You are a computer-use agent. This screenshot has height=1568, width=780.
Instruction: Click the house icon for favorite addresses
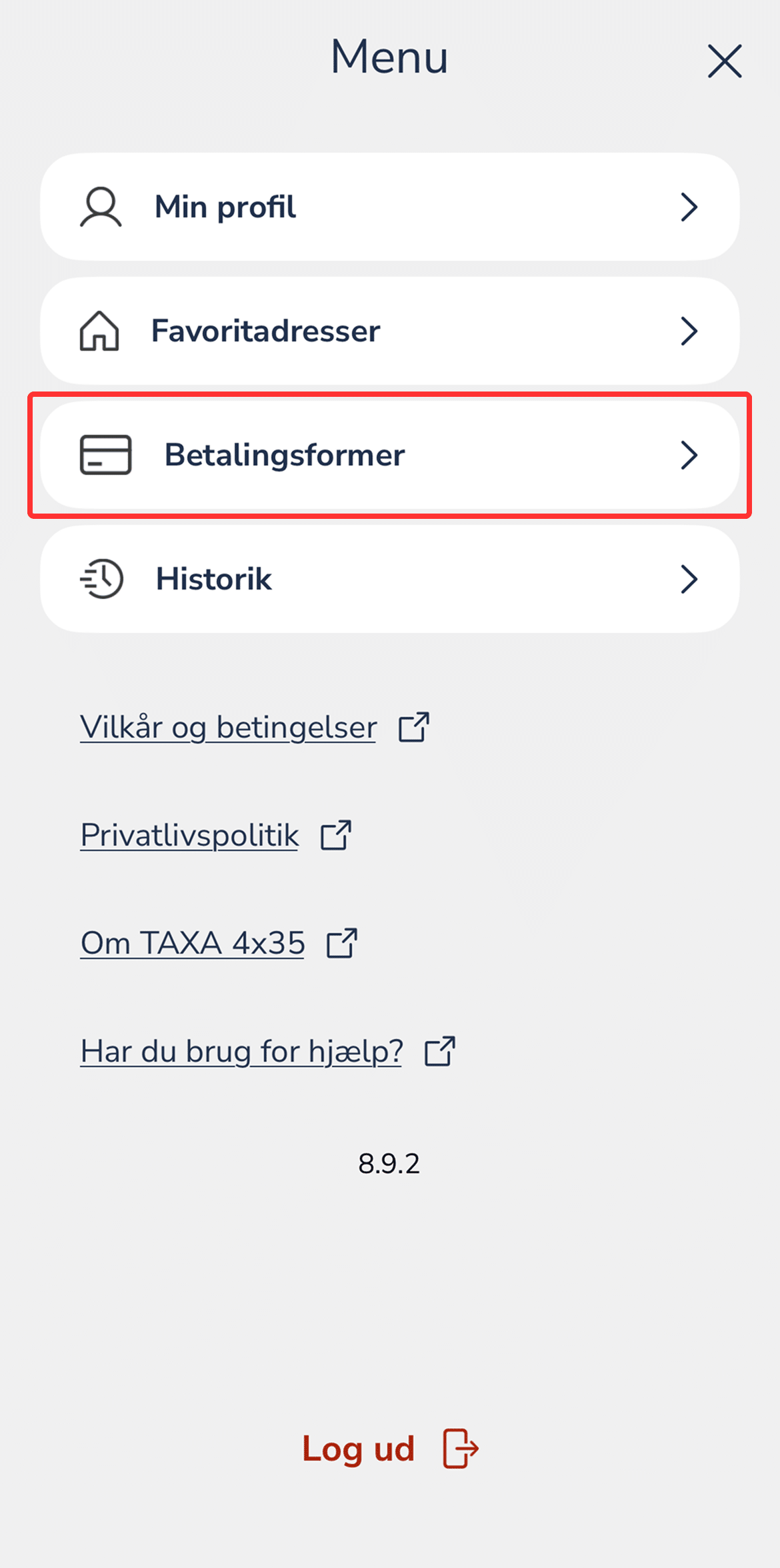pos(99,331)
